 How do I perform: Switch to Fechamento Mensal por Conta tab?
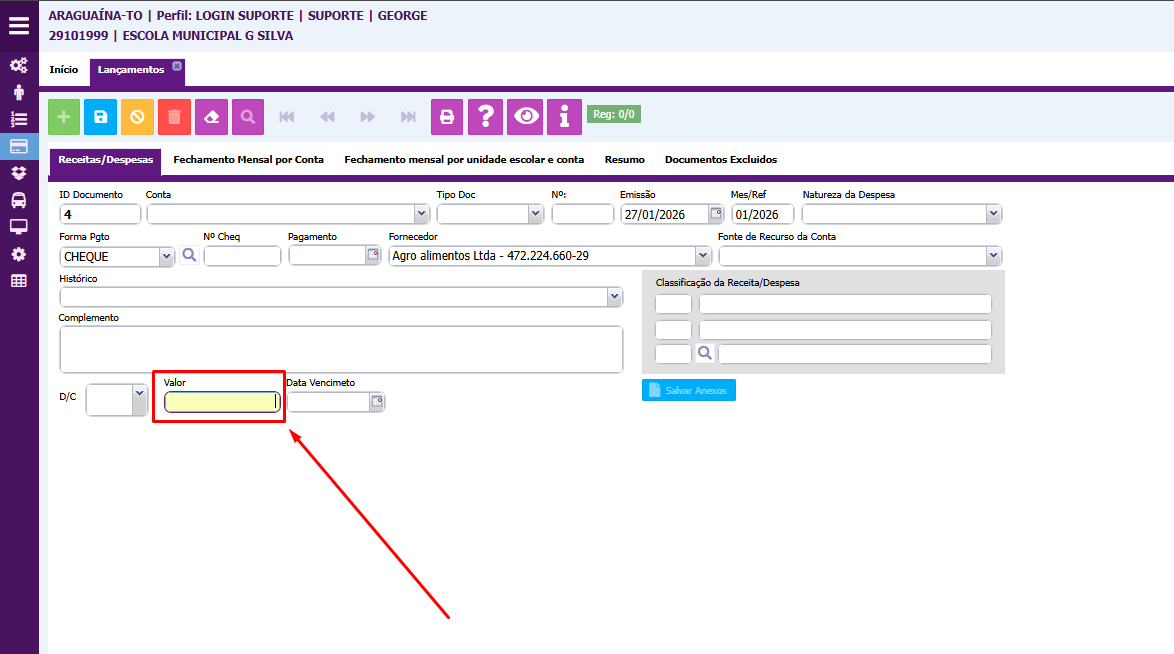pyautogui.click(x=248, y=160)
